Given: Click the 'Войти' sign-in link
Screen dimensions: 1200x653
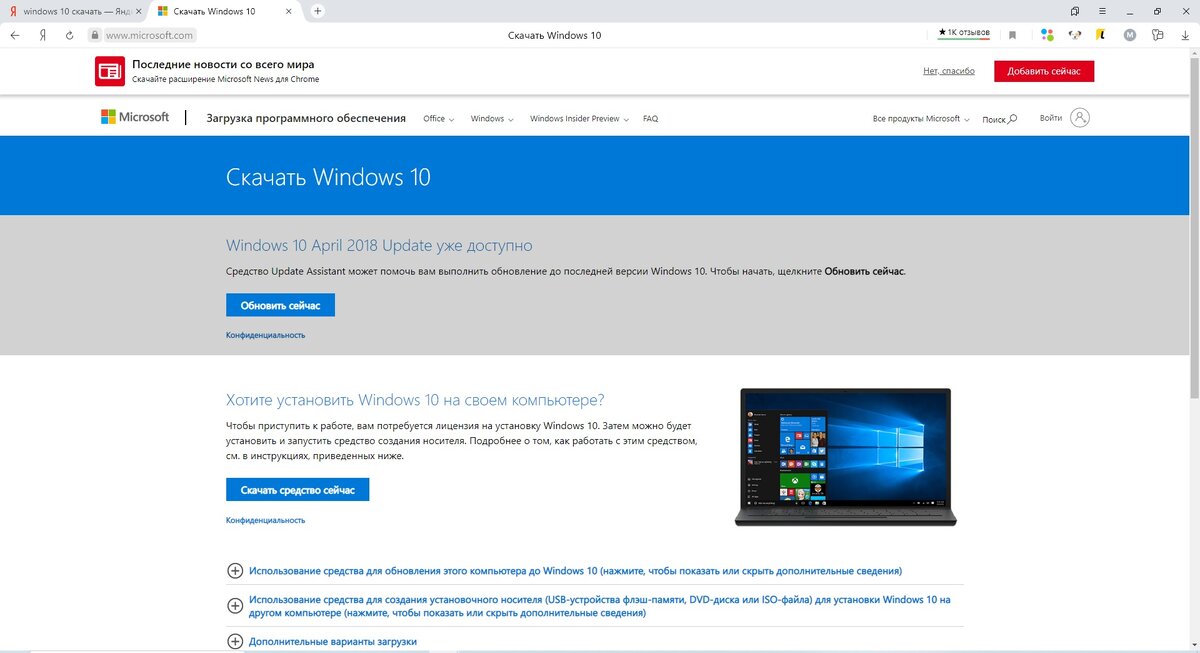Looking at the screenshot, I should point(1051,118).
